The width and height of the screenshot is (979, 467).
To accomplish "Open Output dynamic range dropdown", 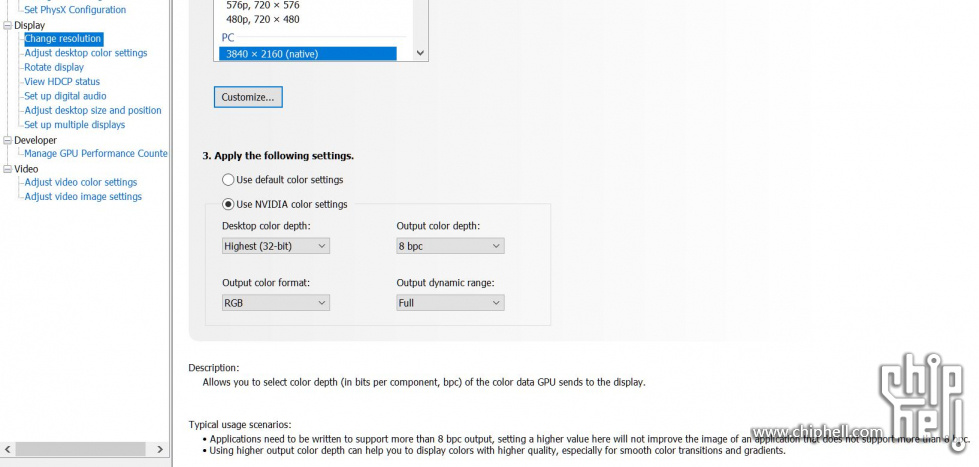I will pyautogui.click(x=450, y=303).
